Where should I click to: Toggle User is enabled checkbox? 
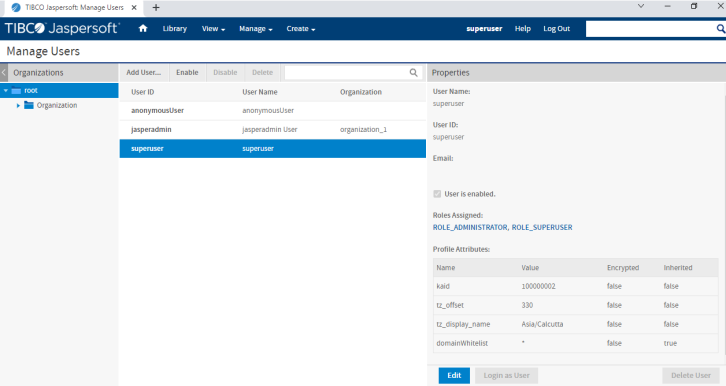coord(437,194)
